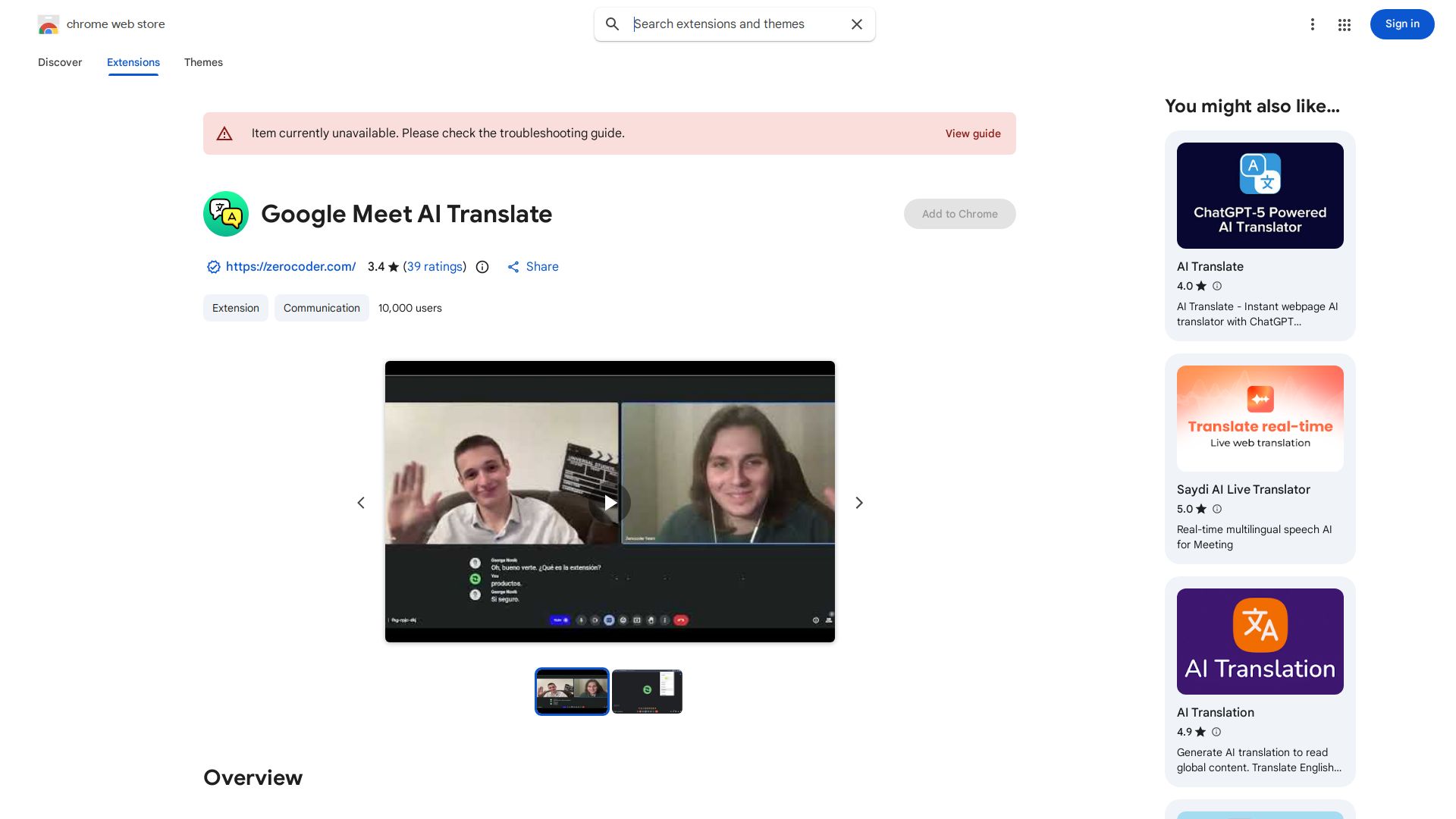The width and height of the screenshot is (1456, 819).
Task: Open the Google apps grid
Action: point(1344,24)
